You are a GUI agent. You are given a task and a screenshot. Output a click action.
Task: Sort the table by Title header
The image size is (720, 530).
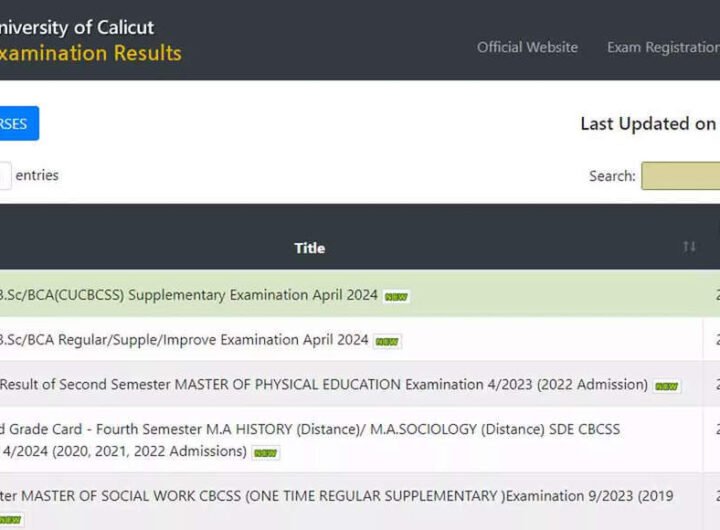pos(309,248)
